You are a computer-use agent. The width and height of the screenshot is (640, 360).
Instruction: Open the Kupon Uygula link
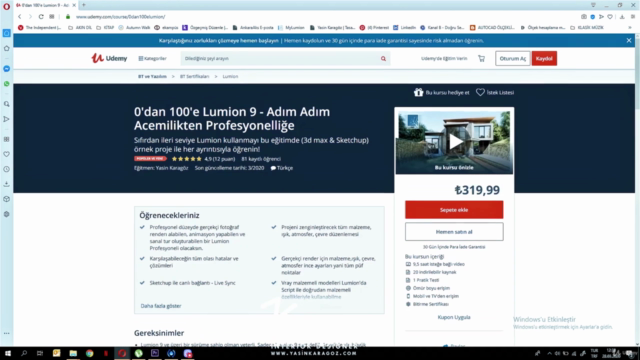tap(454, 317)
